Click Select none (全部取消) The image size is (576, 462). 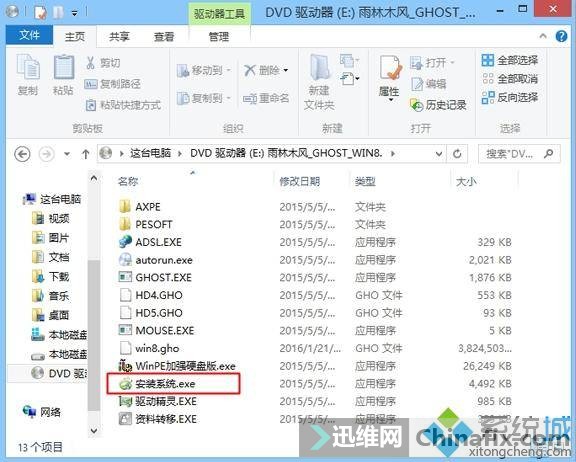(510, 79)
